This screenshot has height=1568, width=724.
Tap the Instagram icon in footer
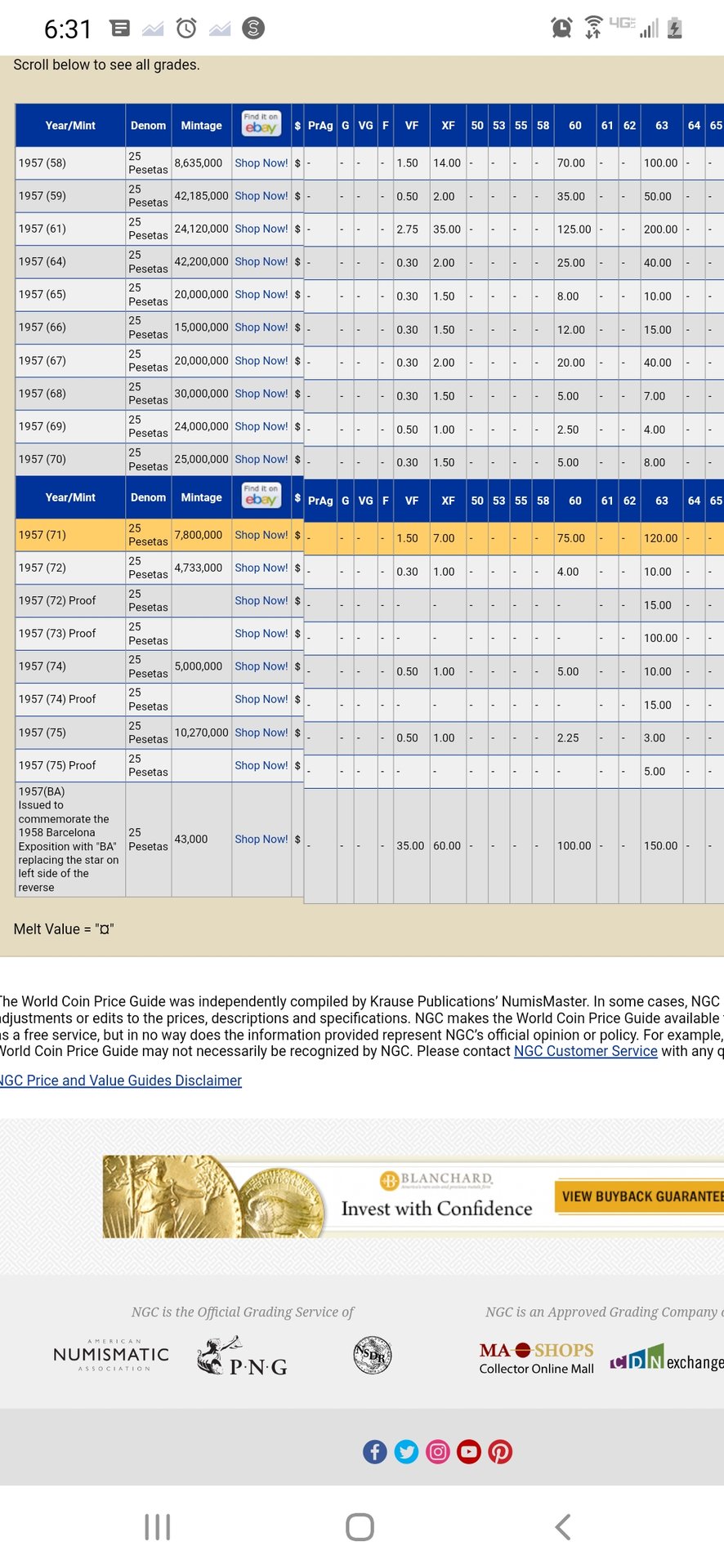(x=438, y=1451)
